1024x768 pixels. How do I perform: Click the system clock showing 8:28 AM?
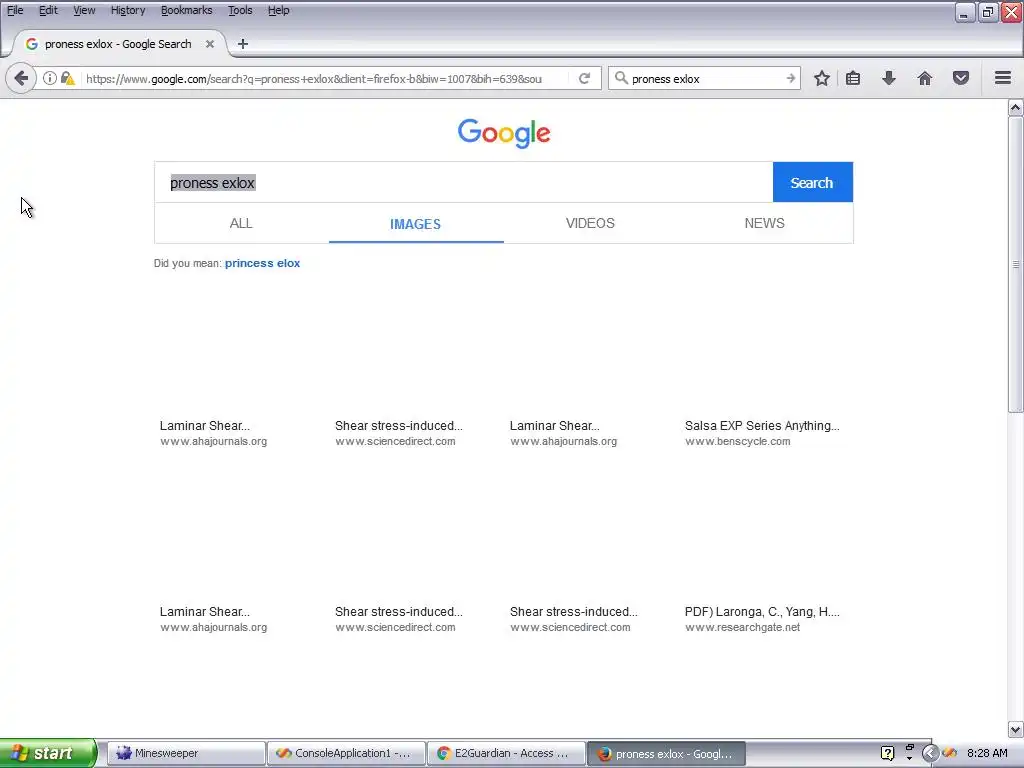987,754
